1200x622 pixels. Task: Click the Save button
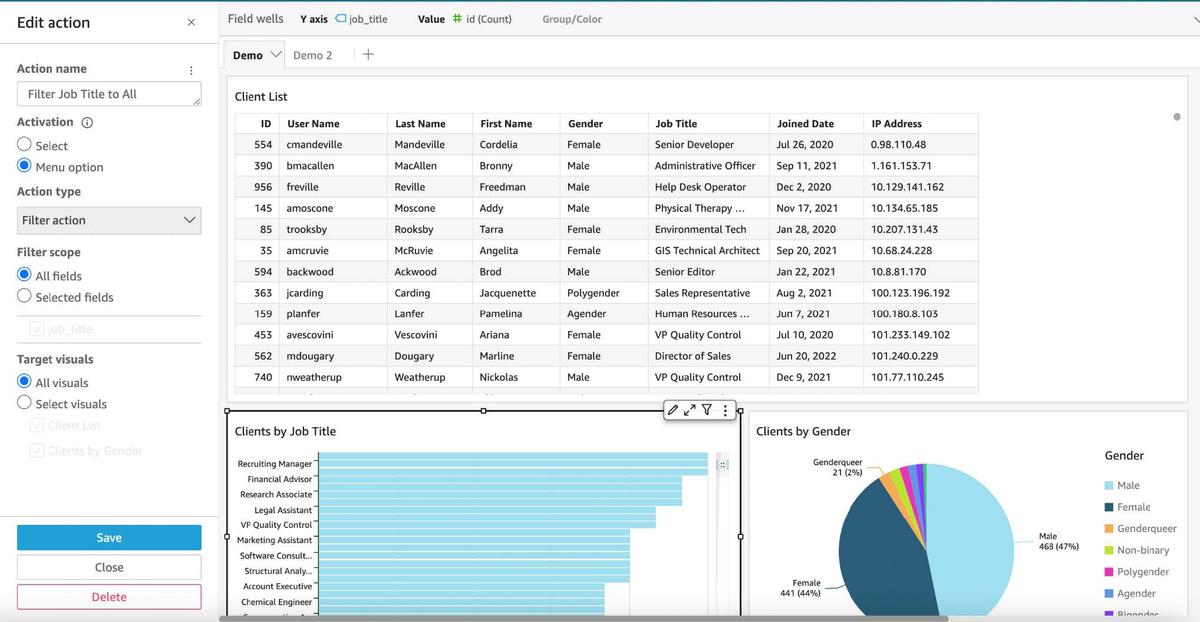tap(109, 537)
